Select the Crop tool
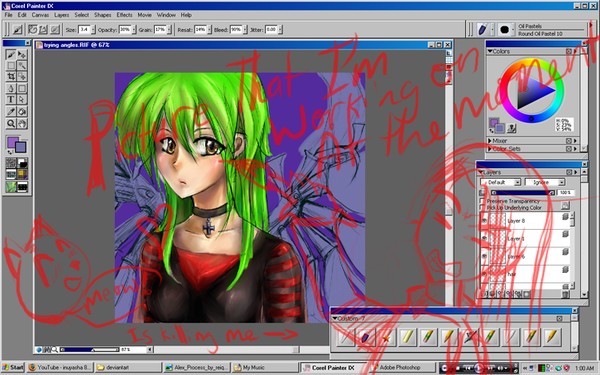The width and height of the screenshot is (600, 375). click(x=11, y=77)
